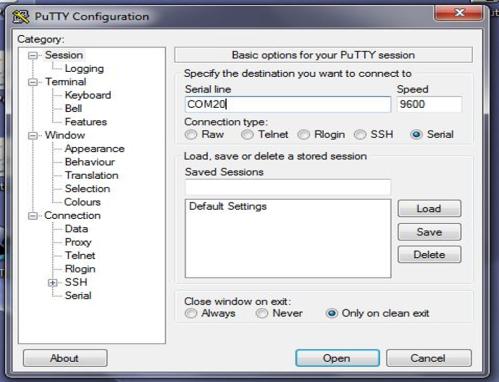Select Default Settings in the sessions list

click(x=228, y=206)
